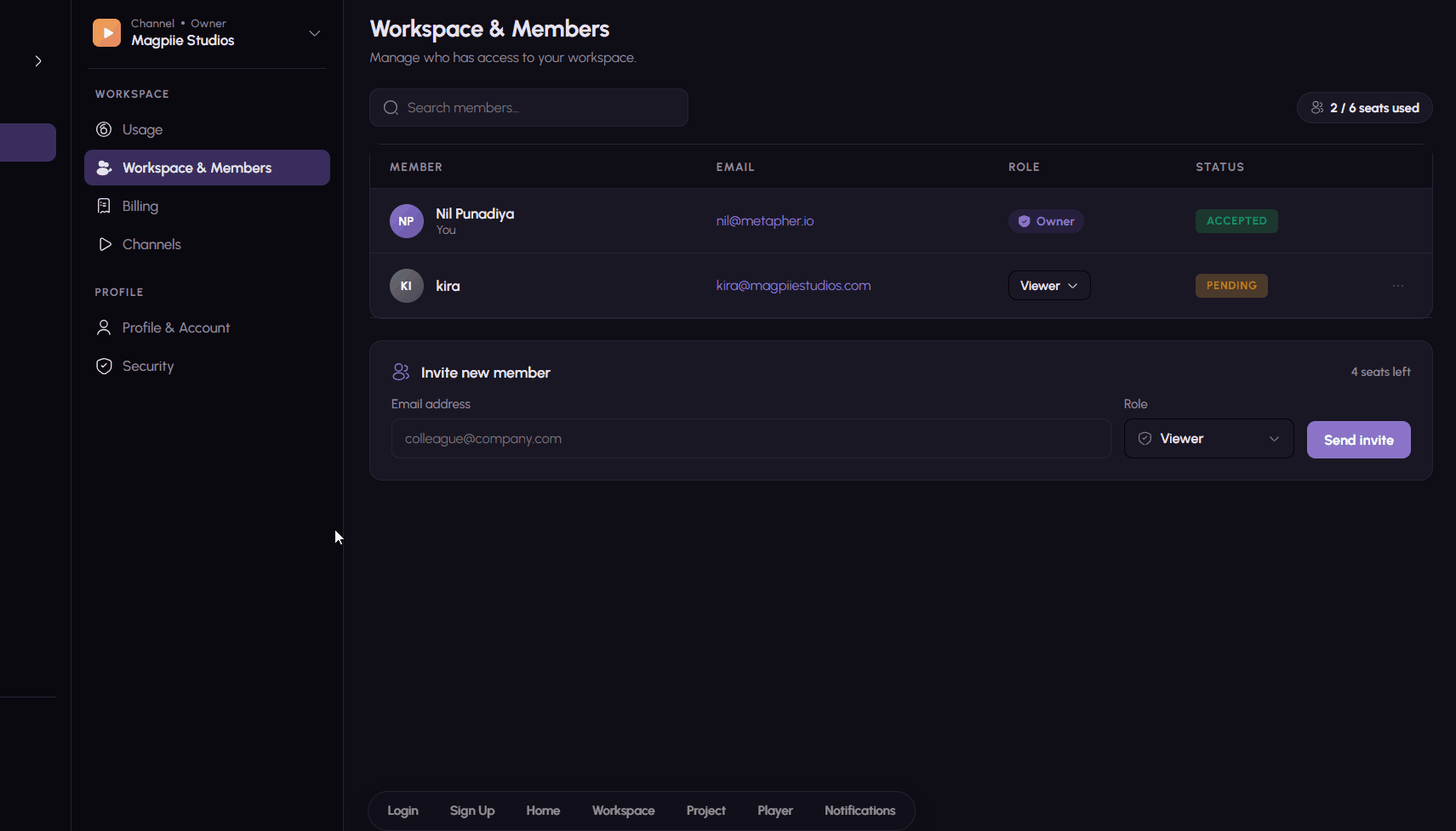
Task: Switch to the Sign Up tab
Action: [472, 811]
